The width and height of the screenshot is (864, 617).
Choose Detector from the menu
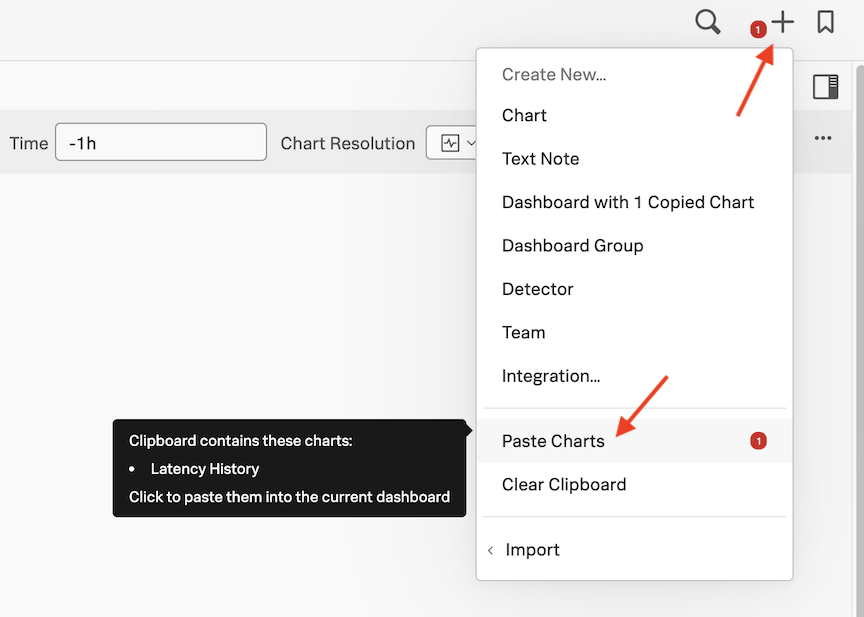pos(537,289)
